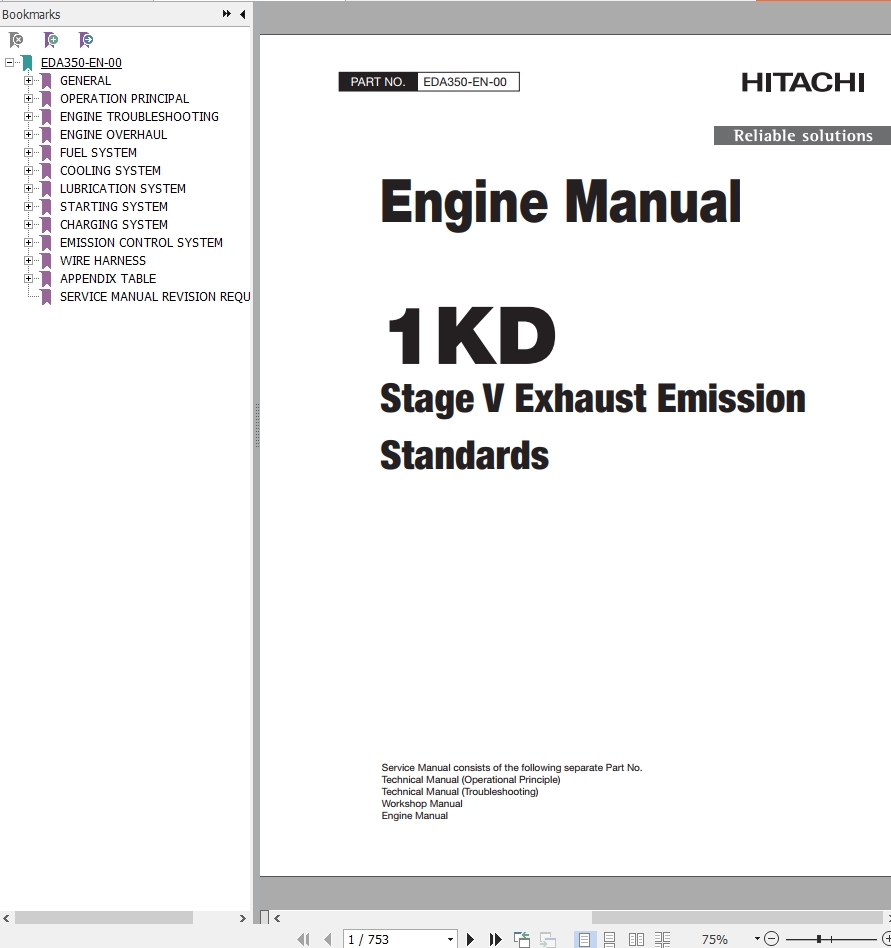The image size is (891, 948).
Task: Go to ENGINE TROUBLESHOOTING bookmark
Action: (x=139, y=117)
